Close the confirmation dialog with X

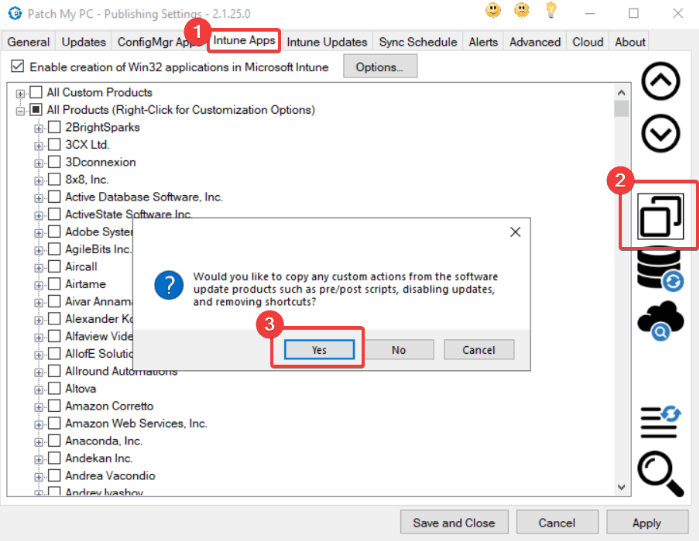515,232
